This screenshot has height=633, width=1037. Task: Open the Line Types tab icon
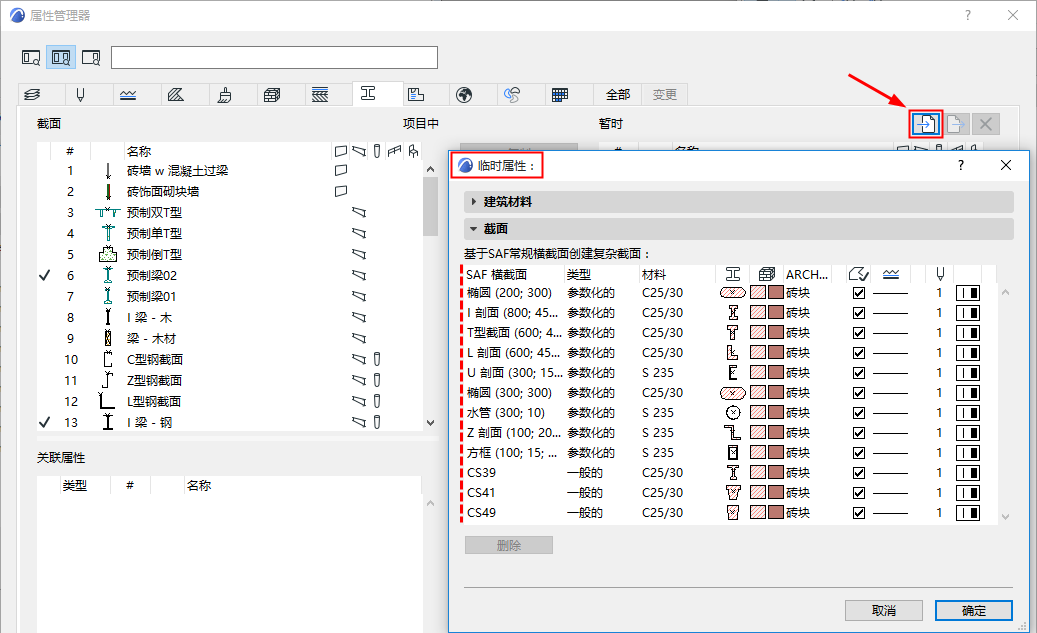(128, 95)
